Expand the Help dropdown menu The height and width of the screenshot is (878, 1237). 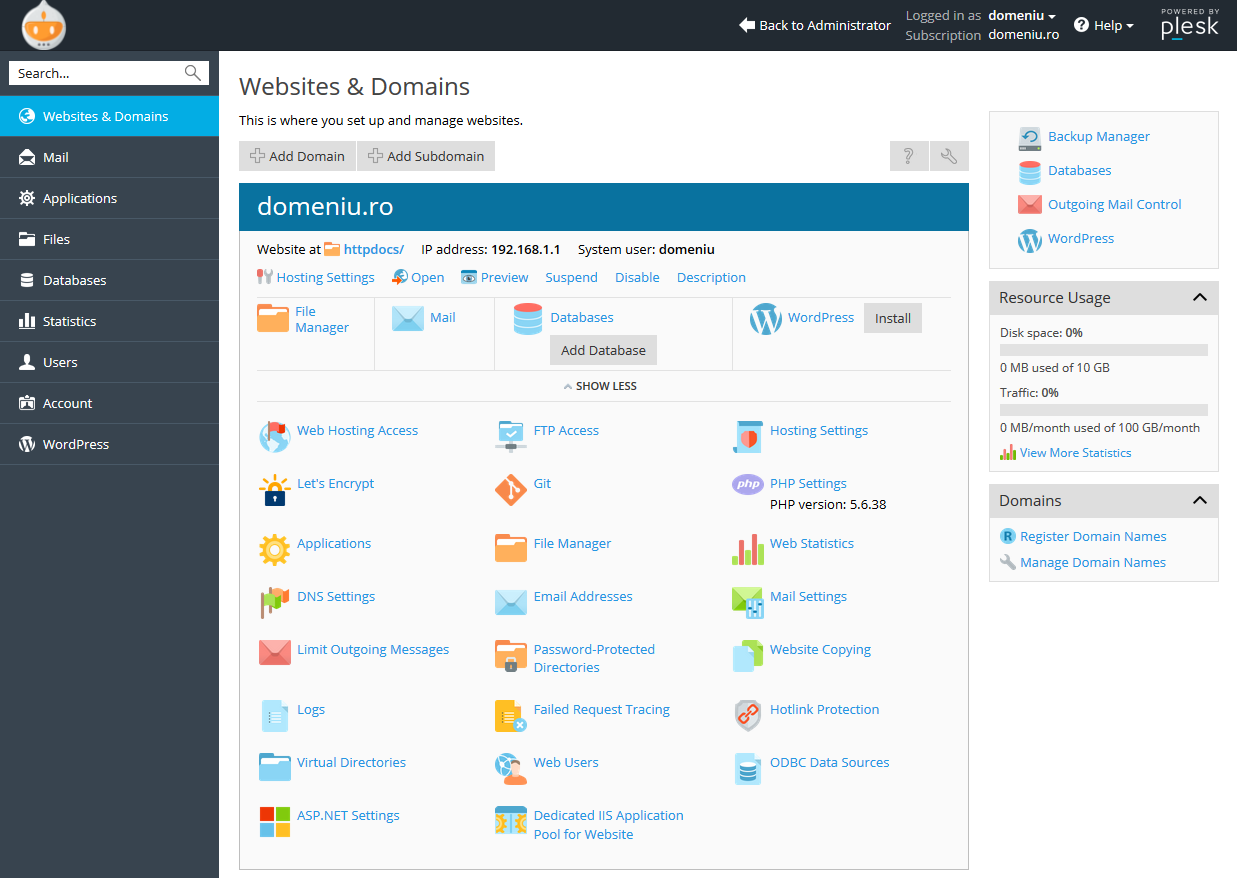click(1104, 25)
